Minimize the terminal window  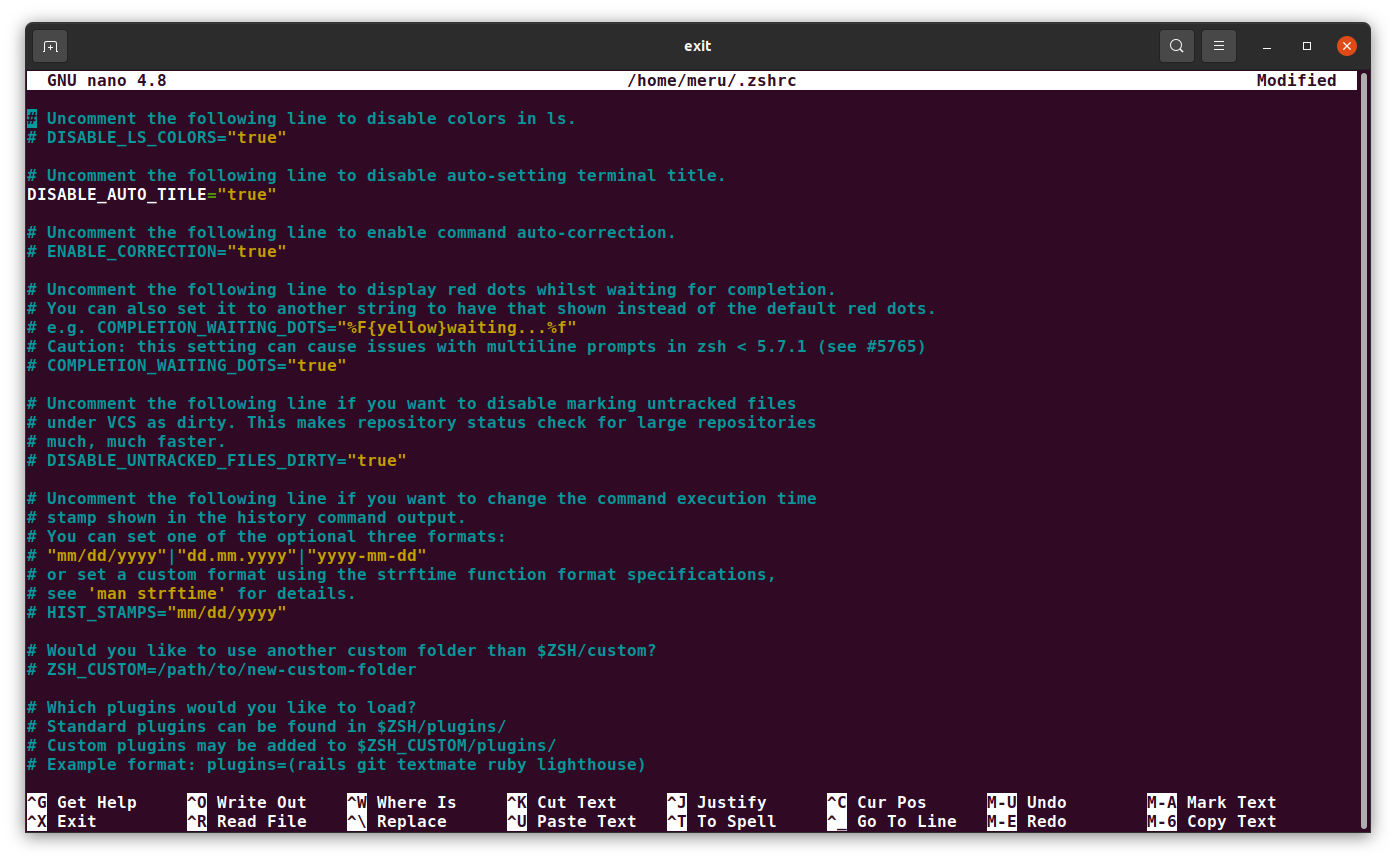(1267, 46)
